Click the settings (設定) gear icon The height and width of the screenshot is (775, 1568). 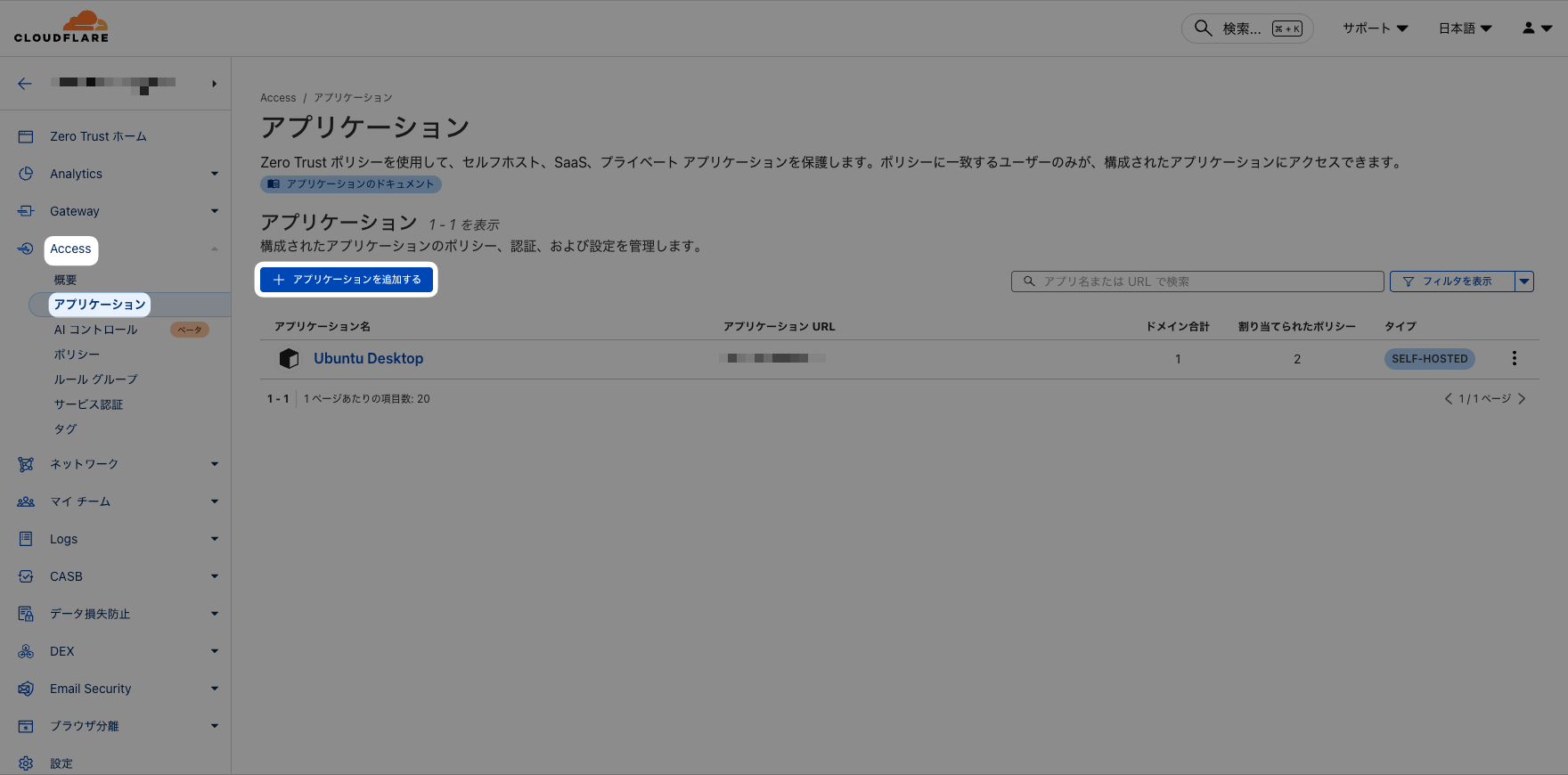(26, 763)
